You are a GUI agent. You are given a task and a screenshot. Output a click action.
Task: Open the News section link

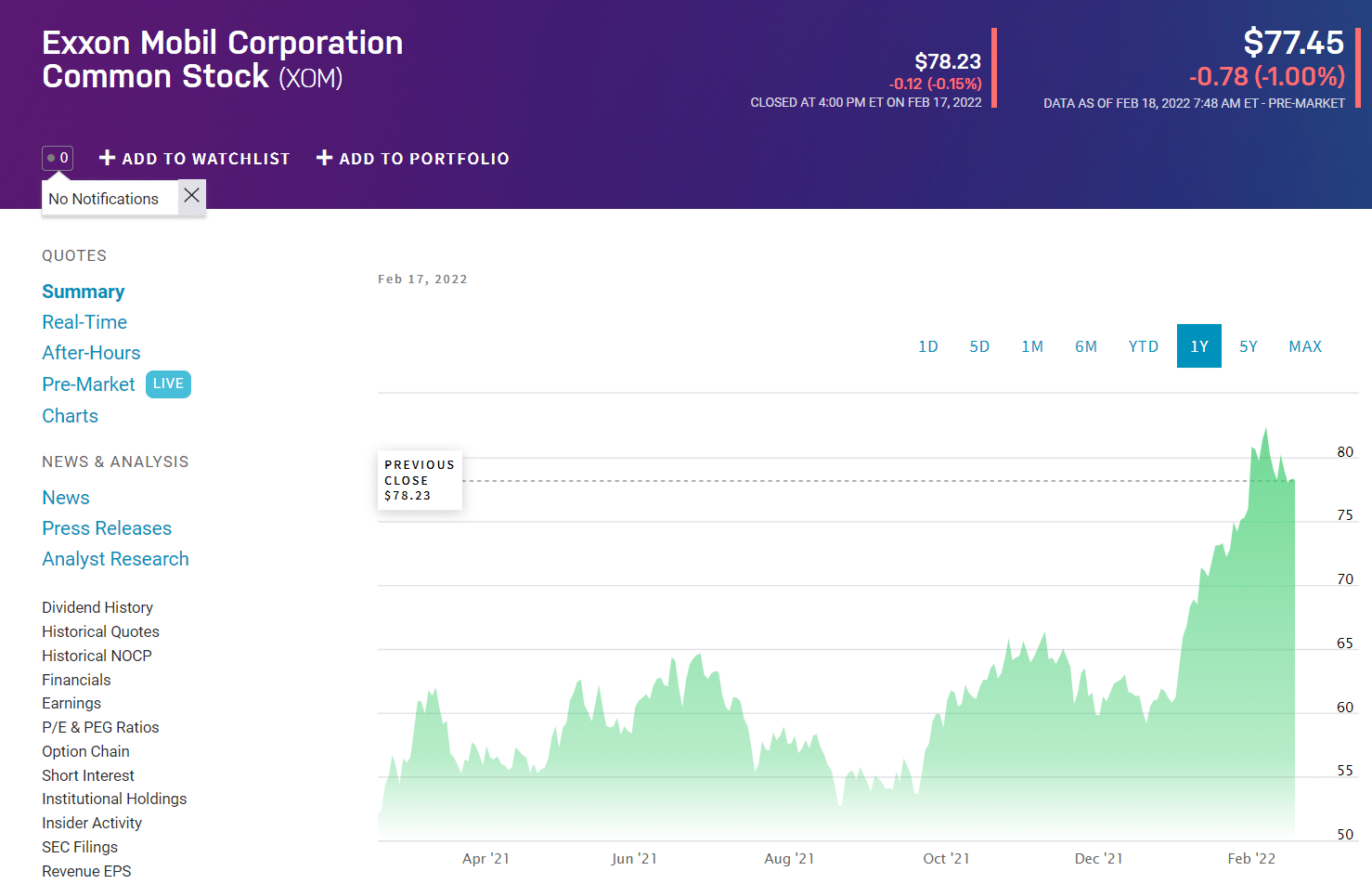pyautogui.click(x=66, y=498)
